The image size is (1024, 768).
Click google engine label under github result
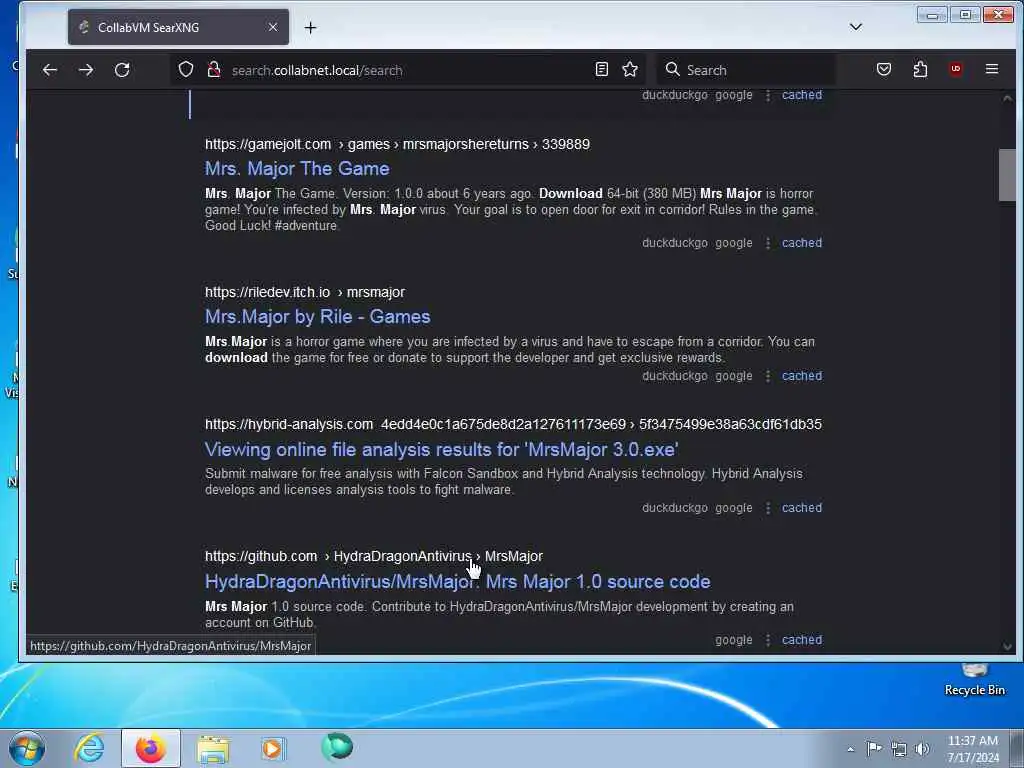733,640
